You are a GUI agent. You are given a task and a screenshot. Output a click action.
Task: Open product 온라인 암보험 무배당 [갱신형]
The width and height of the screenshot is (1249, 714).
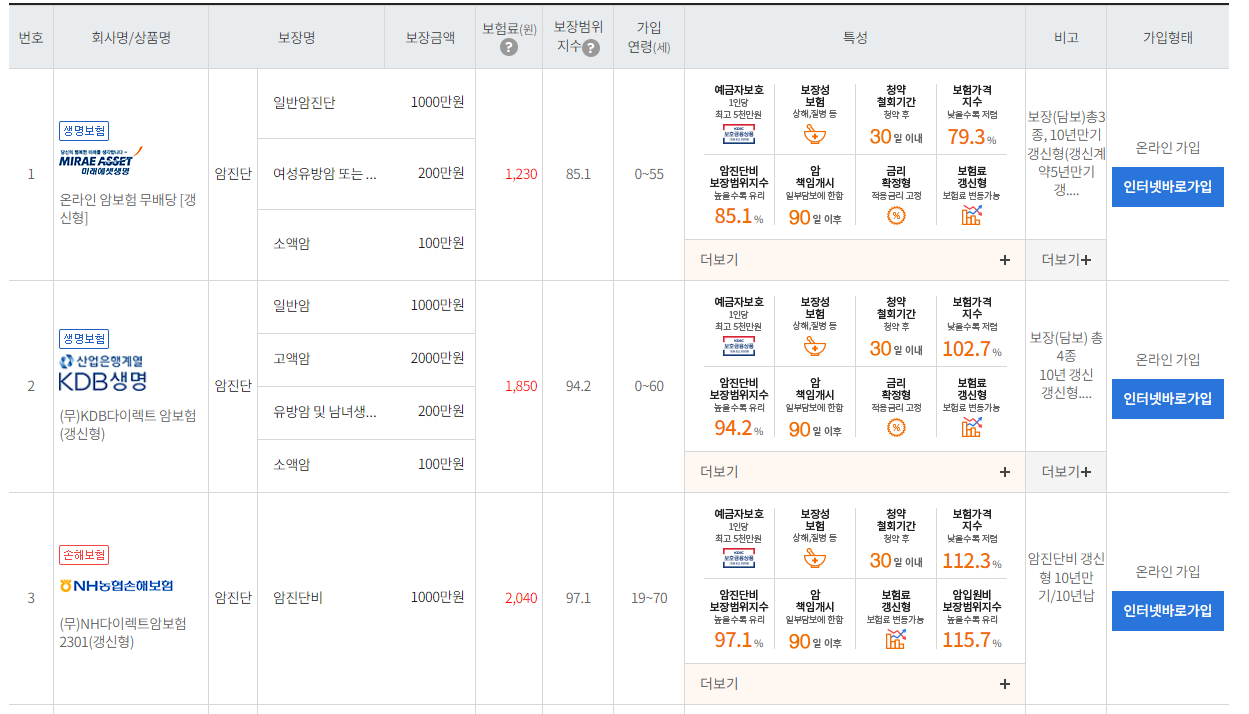click(x=128, y=209)
